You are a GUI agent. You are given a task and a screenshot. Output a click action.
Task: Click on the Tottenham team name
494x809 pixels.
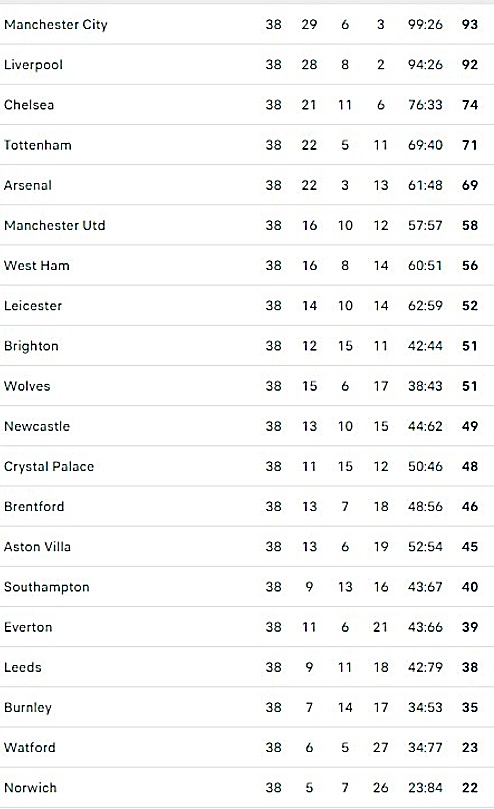point(38,145)
